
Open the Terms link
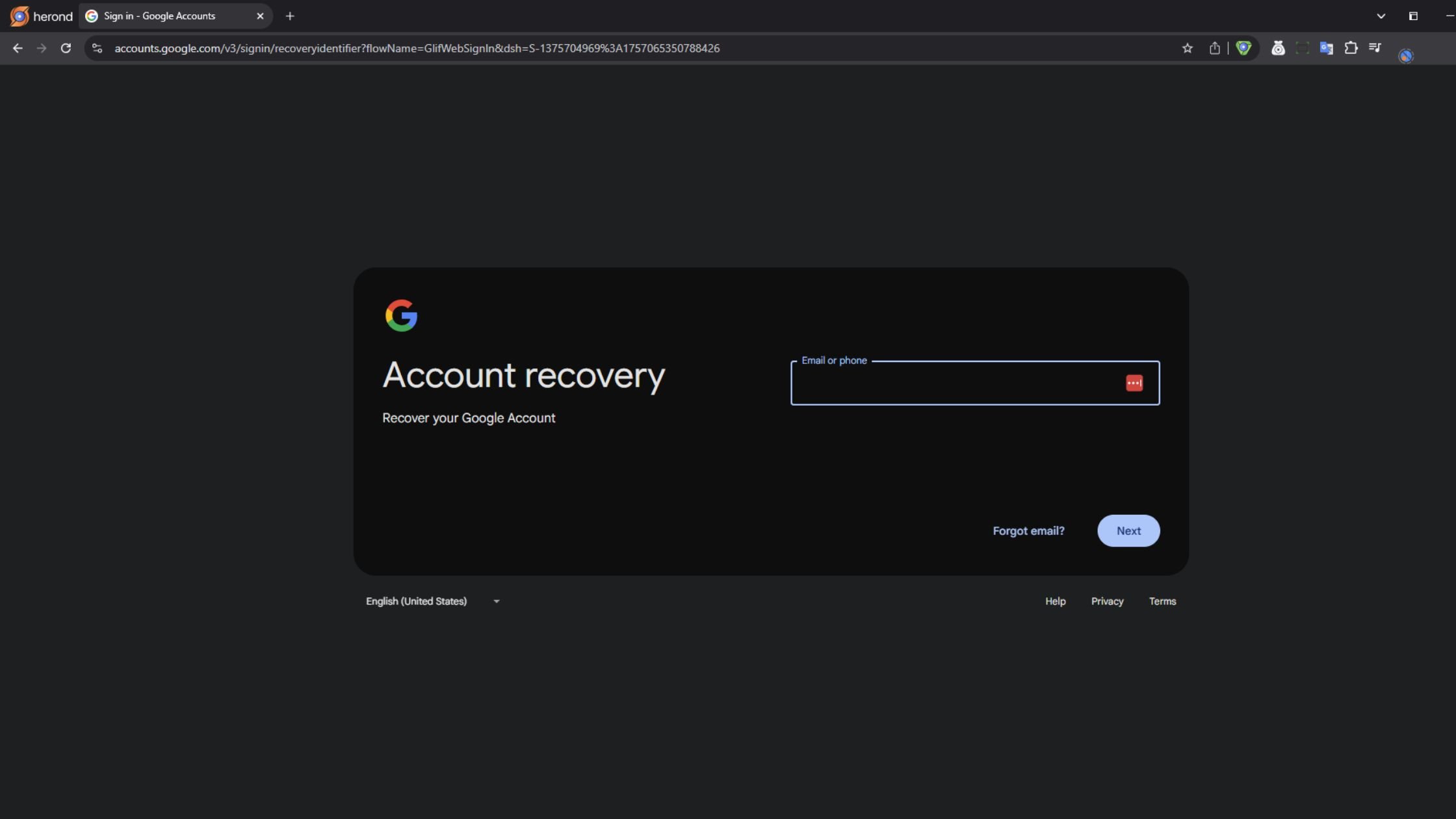click(x=1162, y=601)
